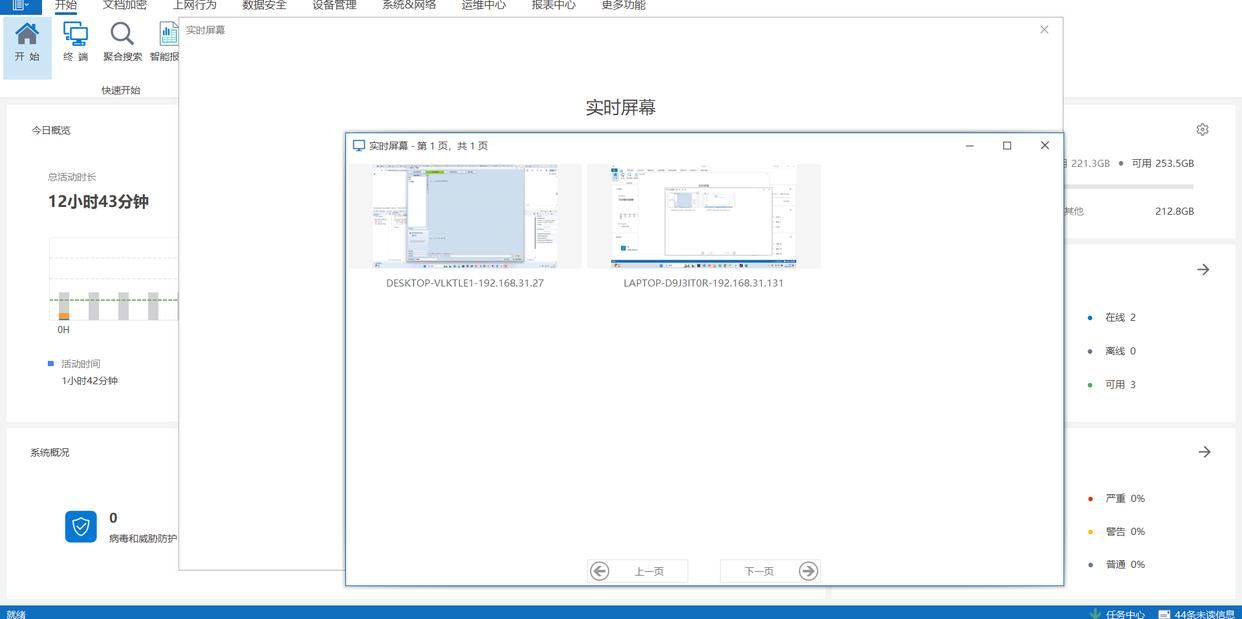Switch to 设备管理 tab
Viewport: 1242px width, 619px height.
pos(335,5)
